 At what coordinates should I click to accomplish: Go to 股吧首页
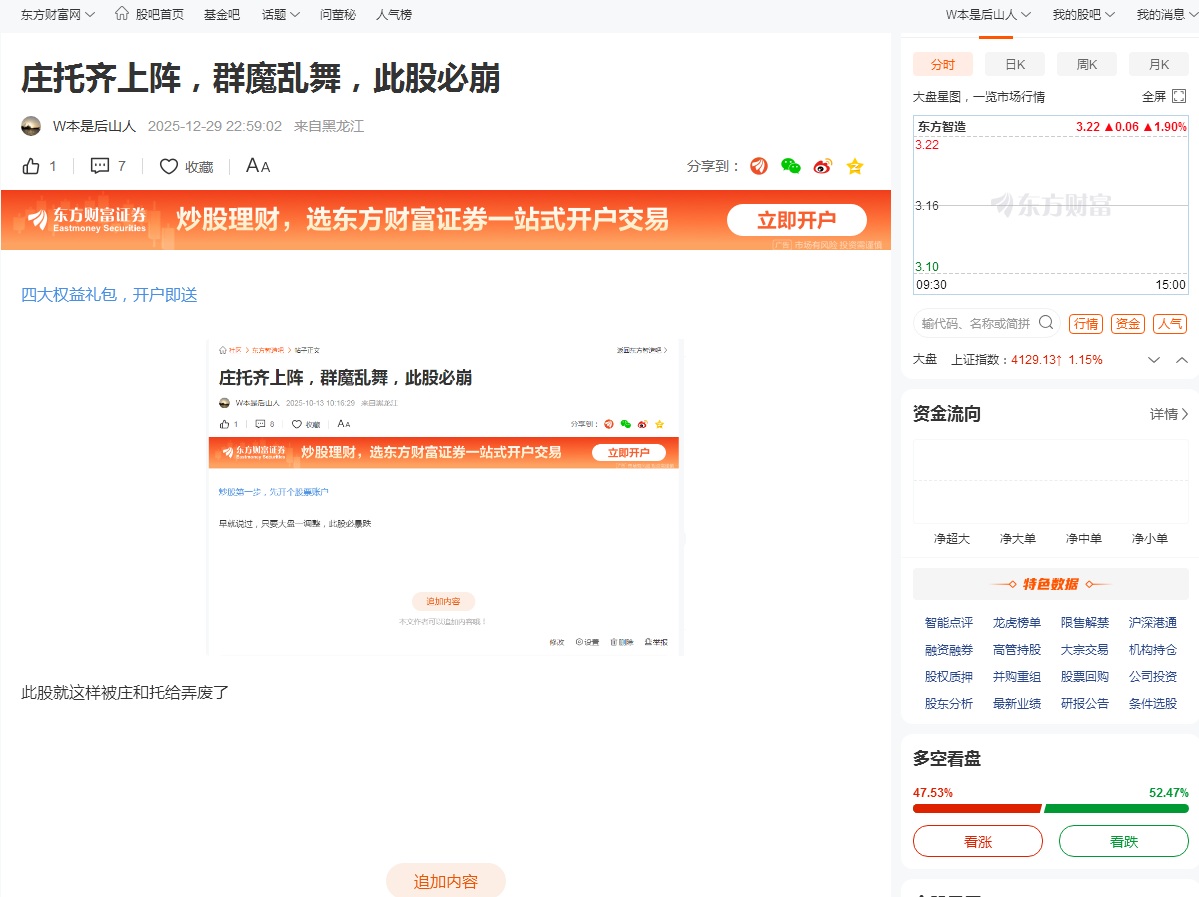160,15
